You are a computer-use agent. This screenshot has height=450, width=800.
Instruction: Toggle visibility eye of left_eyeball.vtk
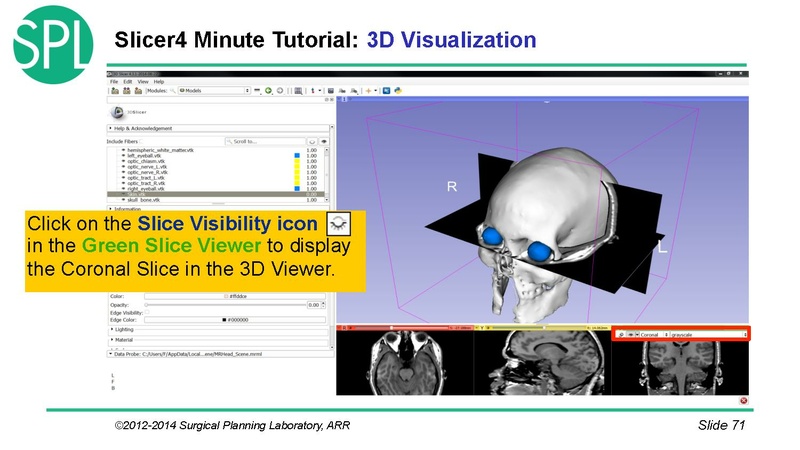pyautogui.click(x=123, y=156)
